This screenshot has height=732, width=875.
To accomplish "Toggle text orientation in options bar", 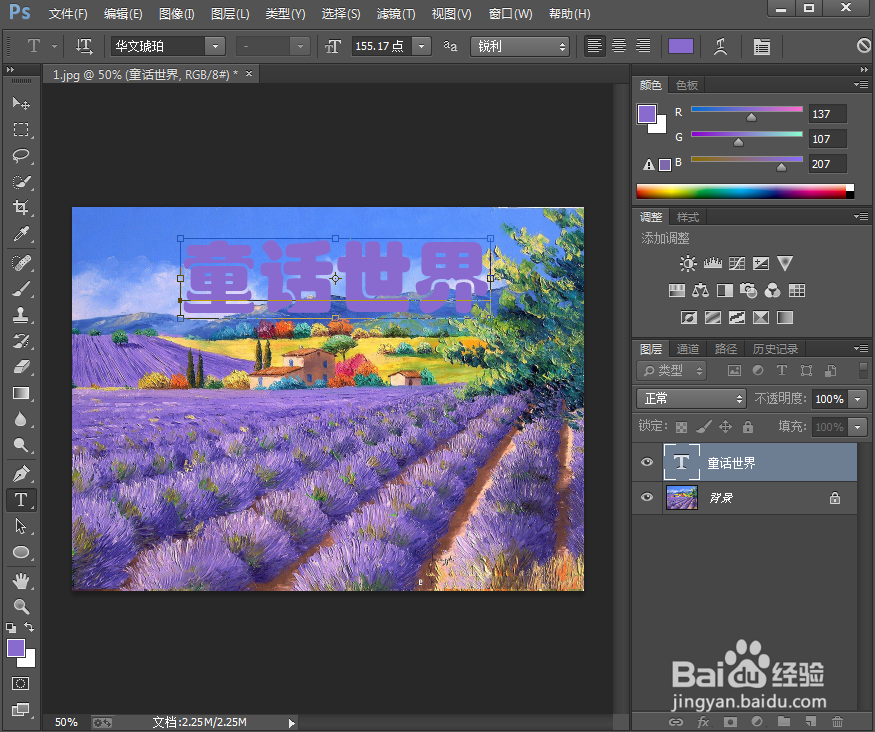I will (84, 46).
